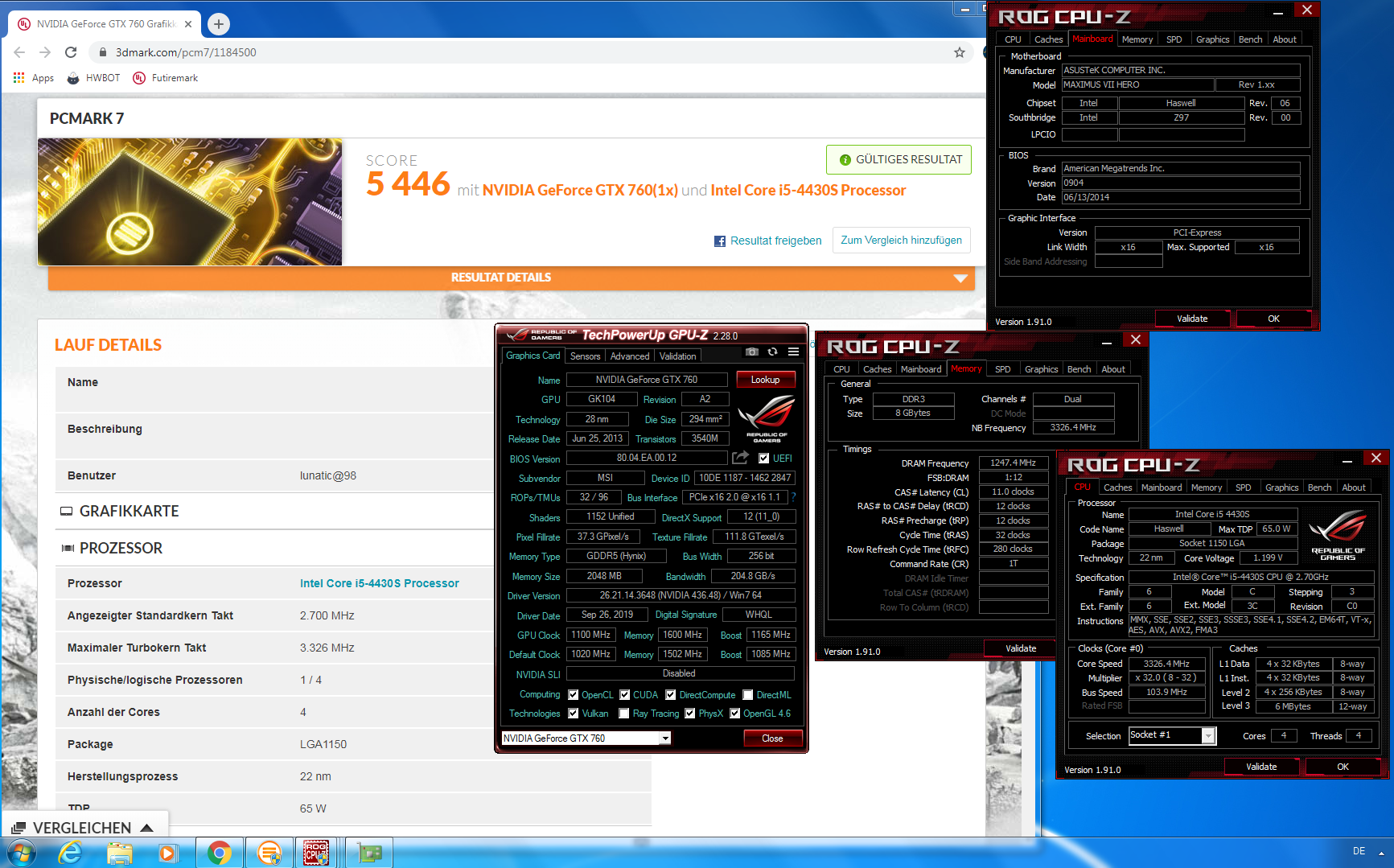Click Validate in Memory CPU-Z window
This screenshot has width=1394, height=868.
[x=1020, y=648]
